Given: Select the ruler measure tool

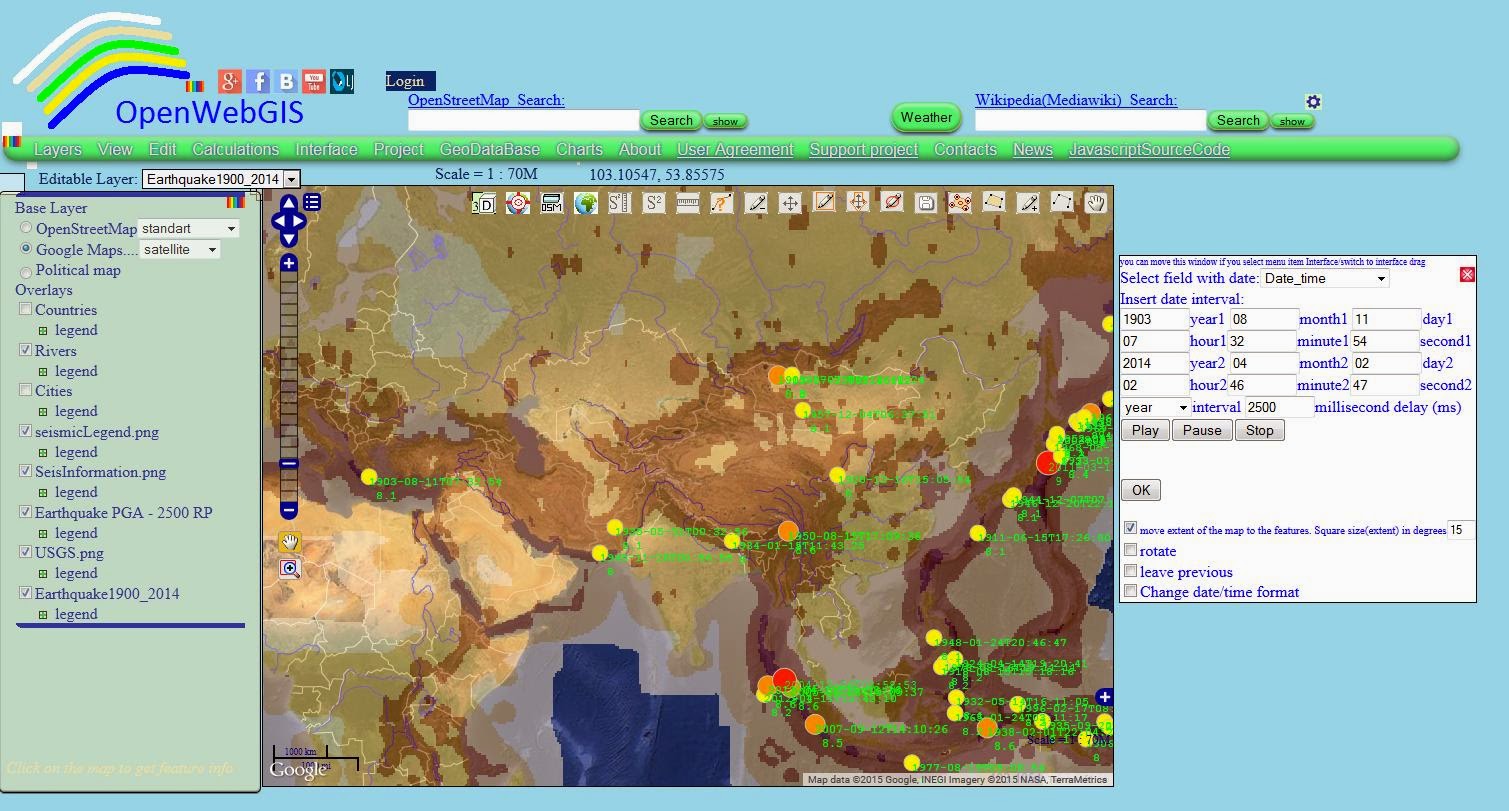Looking at the screenshot, I should (x=688, y=204).
